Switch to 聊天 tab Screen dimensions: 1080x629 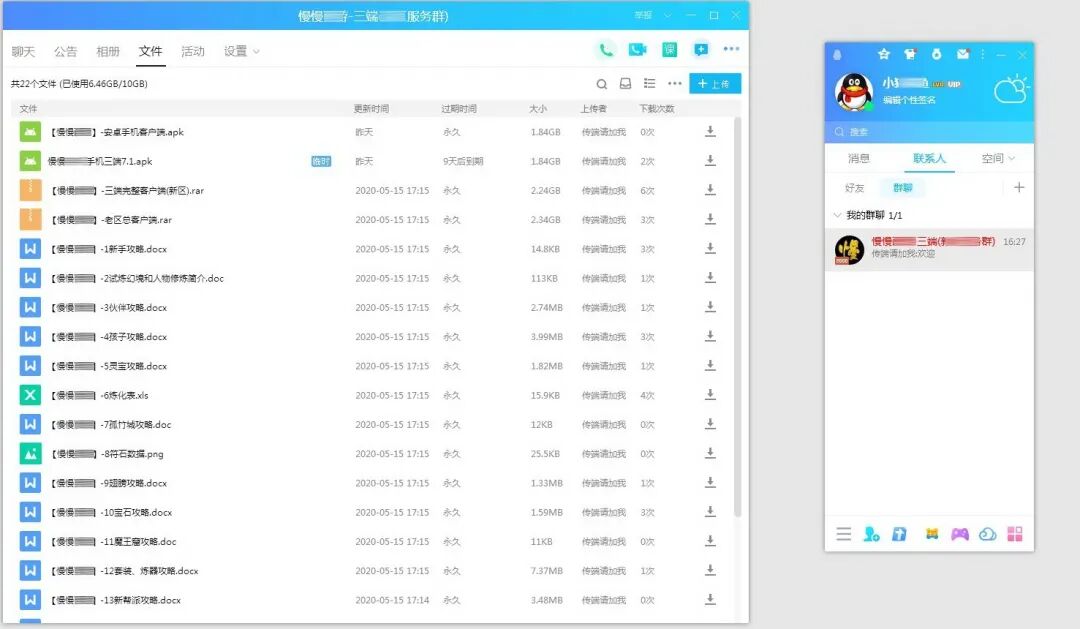pyautogui.click(x=23, y=51)
